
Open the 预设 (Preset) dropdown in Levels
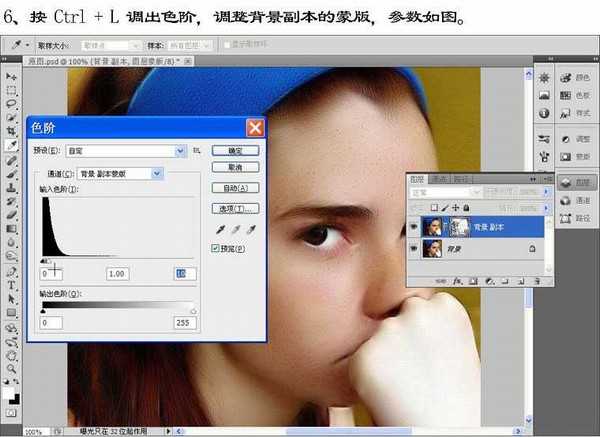(181, 151)
